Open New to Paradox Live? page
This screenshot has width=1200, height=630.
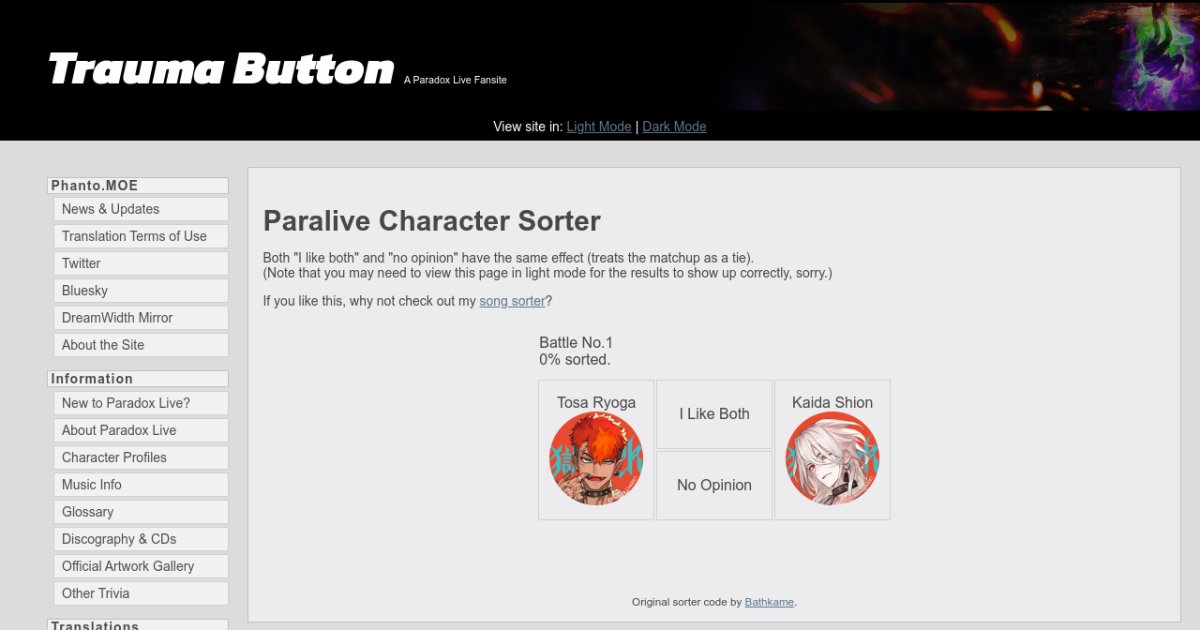(126, 403)
